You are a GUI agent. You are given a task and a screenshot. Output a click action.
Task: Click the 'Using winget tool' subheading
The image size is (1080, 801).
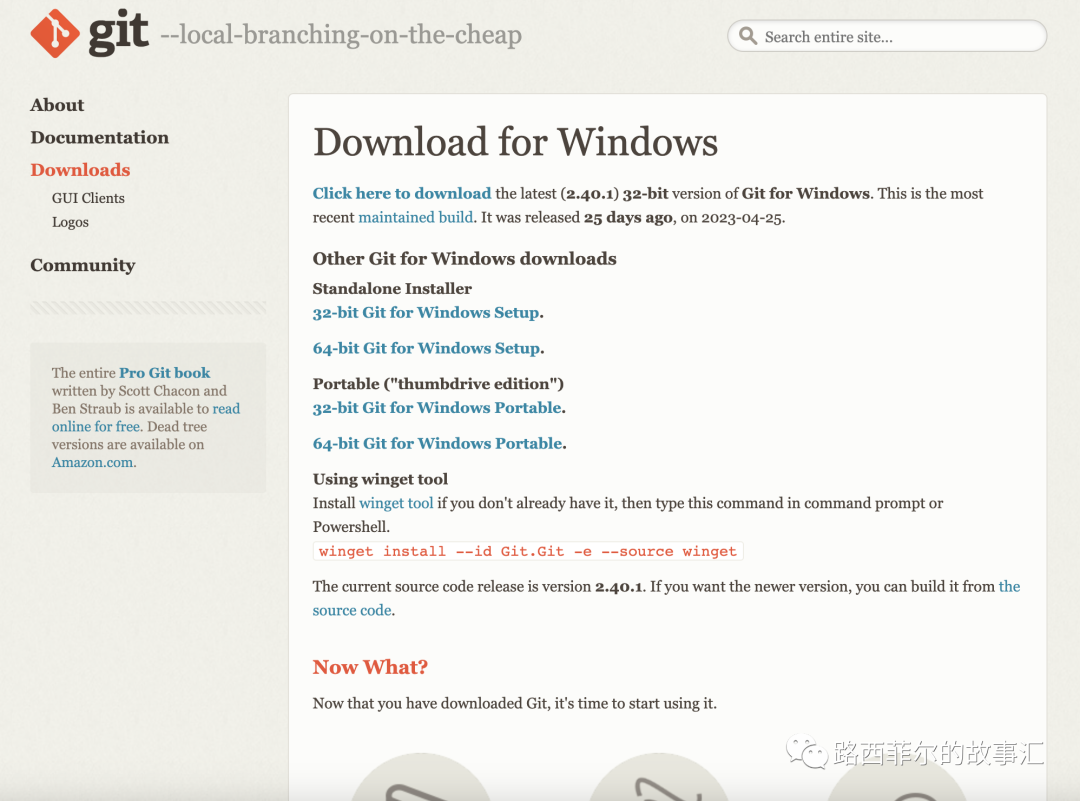tap(380, 479)
